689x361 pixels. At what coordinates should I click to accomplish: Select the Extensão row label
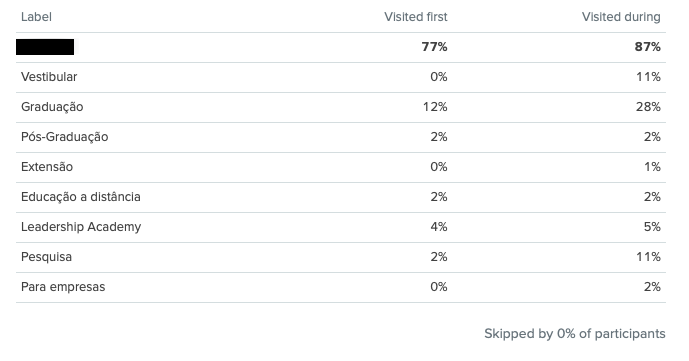click(47, 167)
